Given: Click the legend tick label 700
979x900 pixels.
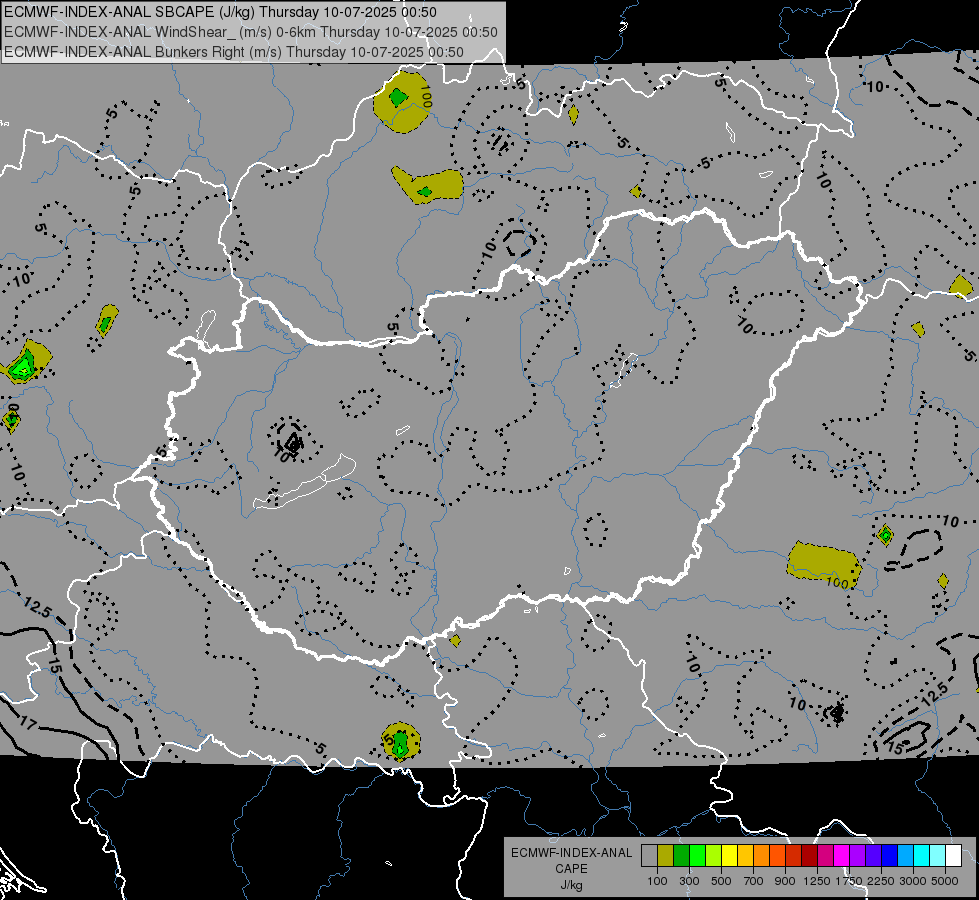Looking at the screenshot, I should (x=754, y=881).
